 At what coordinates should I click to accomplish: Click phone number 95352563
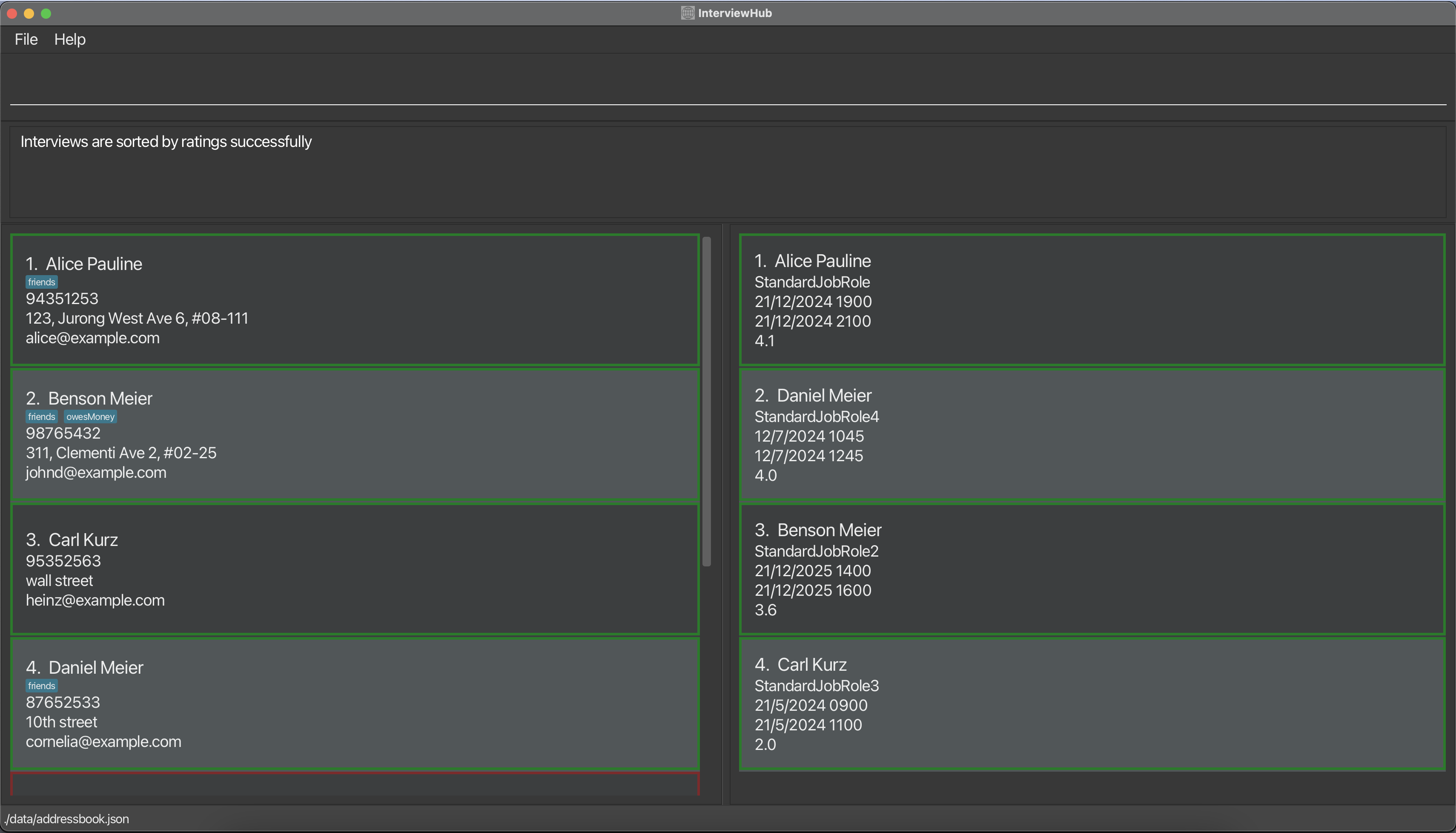[x=63, y=561]
